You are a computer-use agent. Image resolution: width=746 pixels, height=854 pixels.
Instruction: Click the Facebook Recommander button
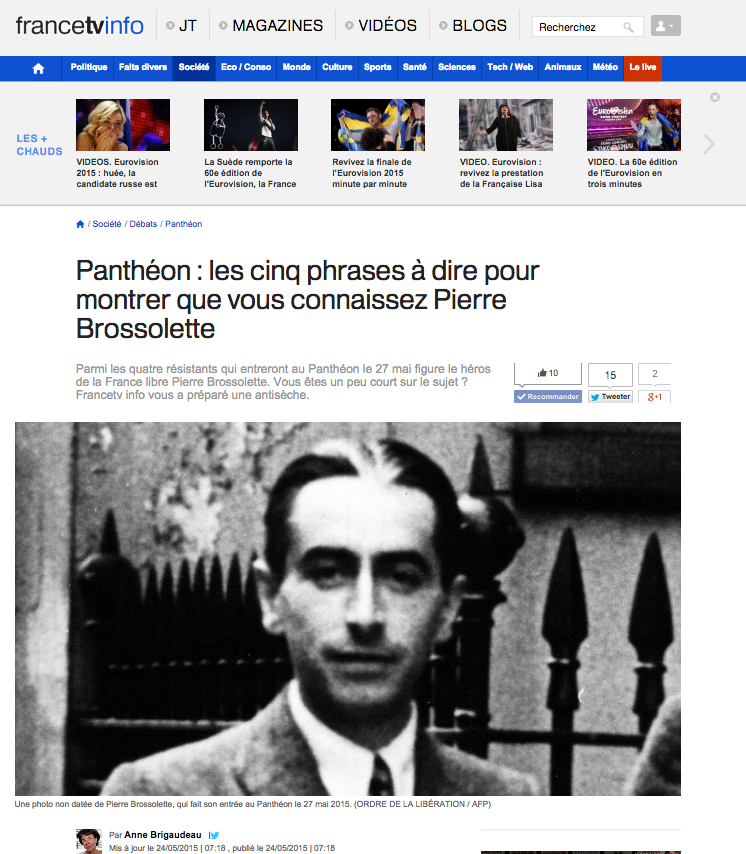(x=548, y=396)
